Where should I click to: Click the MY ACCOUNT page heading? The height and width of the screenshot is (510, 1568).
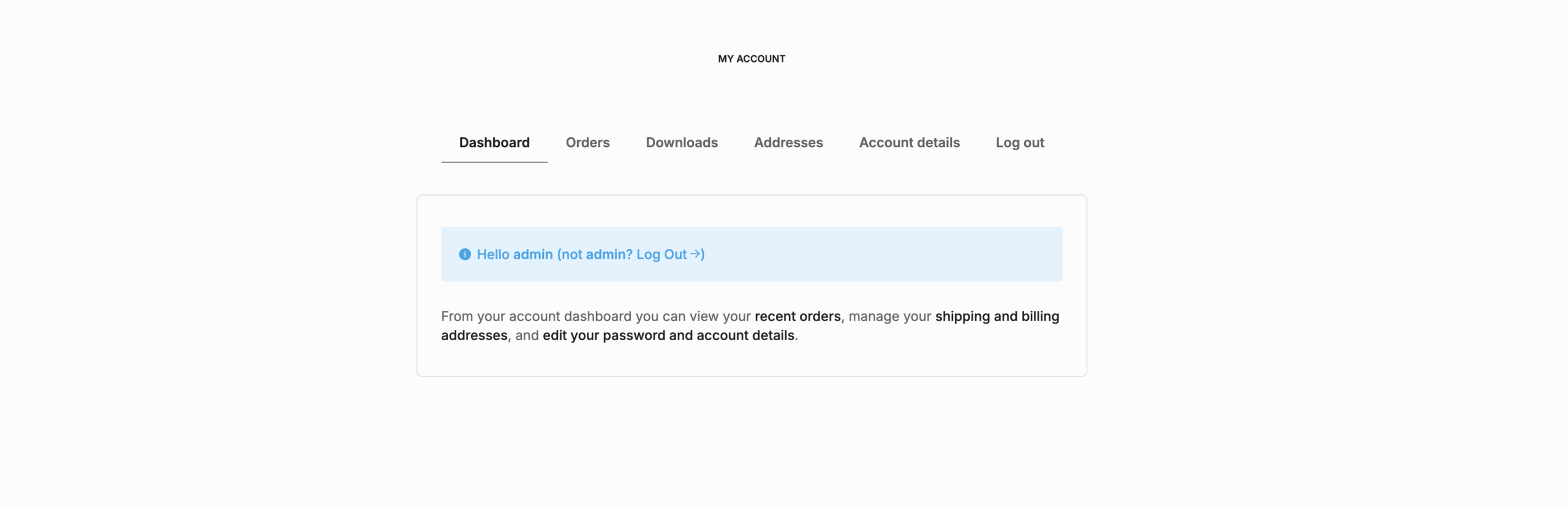[x=752, y=59]
